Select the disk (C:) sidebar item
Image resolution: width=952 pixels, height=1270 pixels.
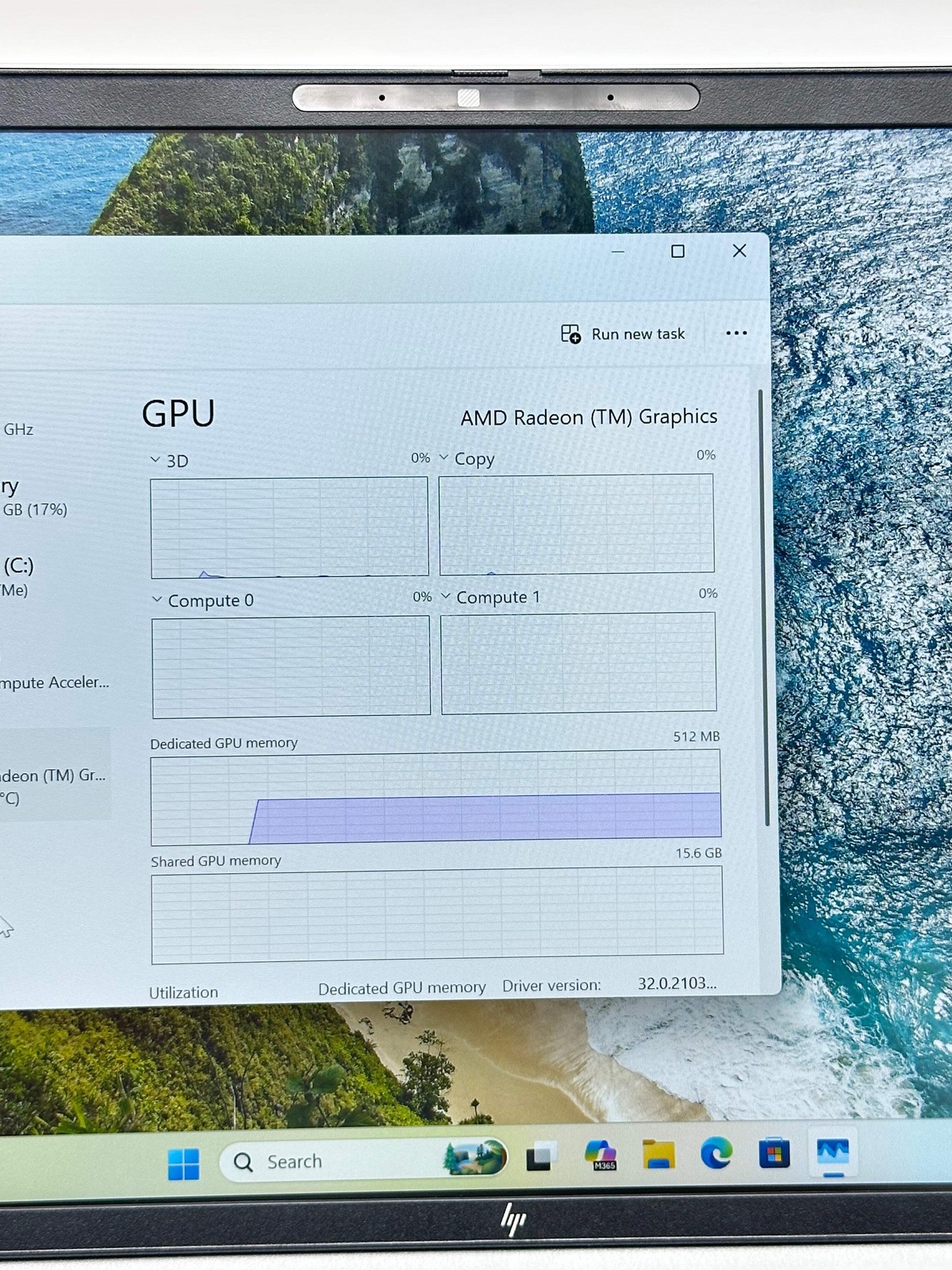click(x=55, y=577)
